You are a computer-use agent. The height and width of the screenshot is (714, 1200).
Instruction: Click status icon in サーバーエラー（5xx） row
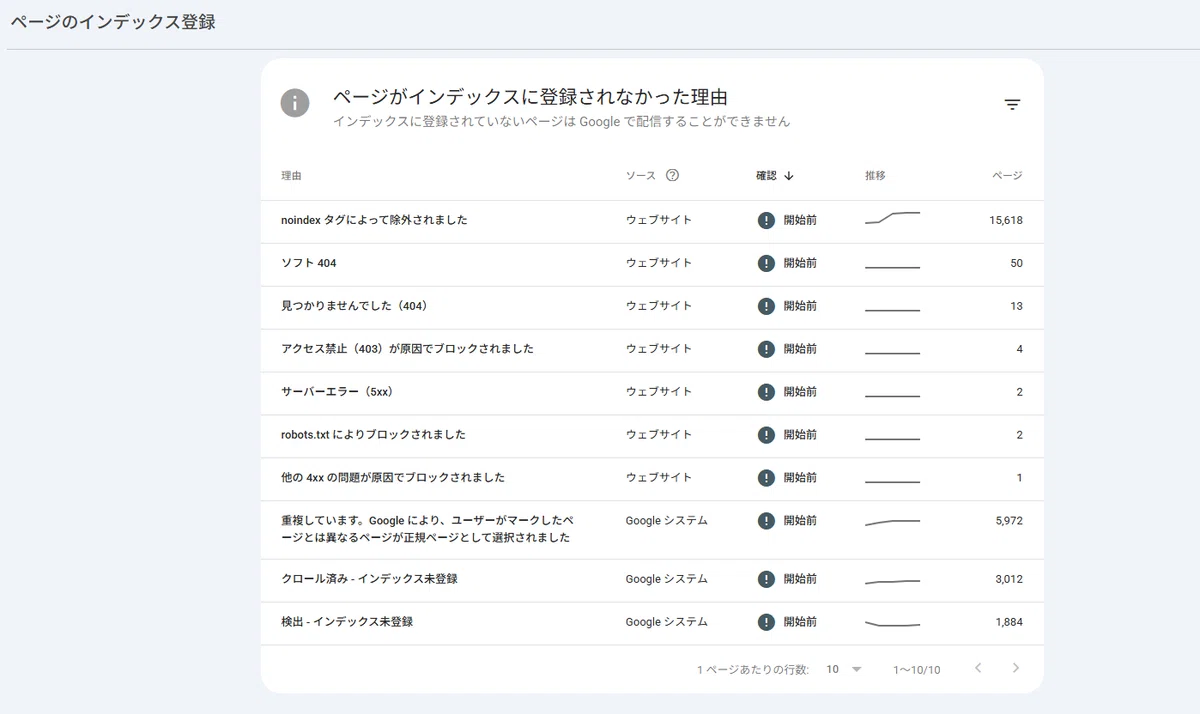(766, 392)
